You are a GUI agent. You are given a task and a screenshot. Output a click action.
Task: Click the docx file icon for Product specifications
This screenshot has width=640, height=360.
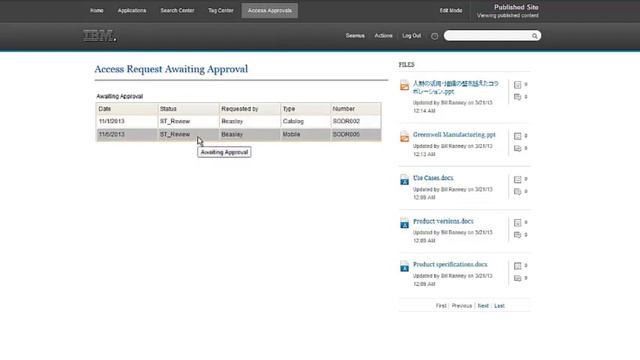[404, 266]
